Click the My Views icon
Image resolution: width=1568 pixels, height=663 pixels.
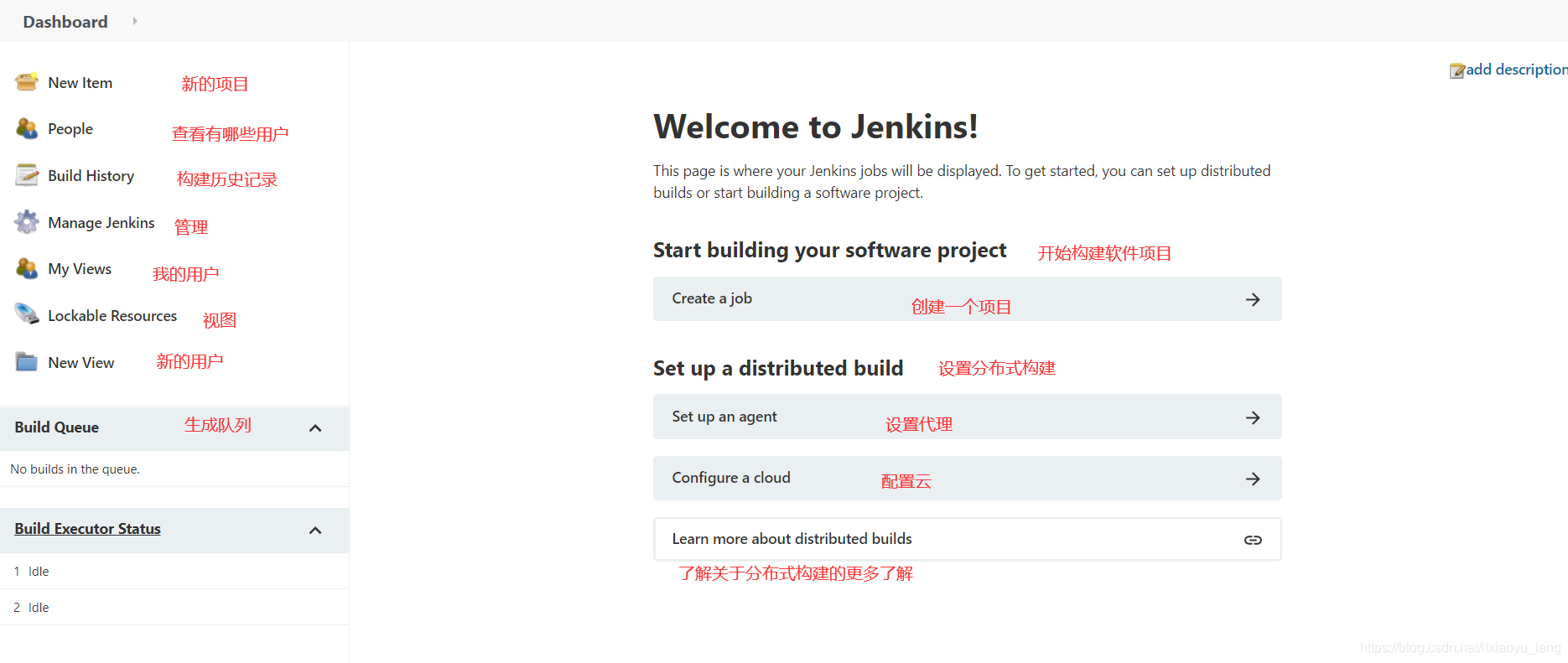pyautogui.click(x=27, y=269)
